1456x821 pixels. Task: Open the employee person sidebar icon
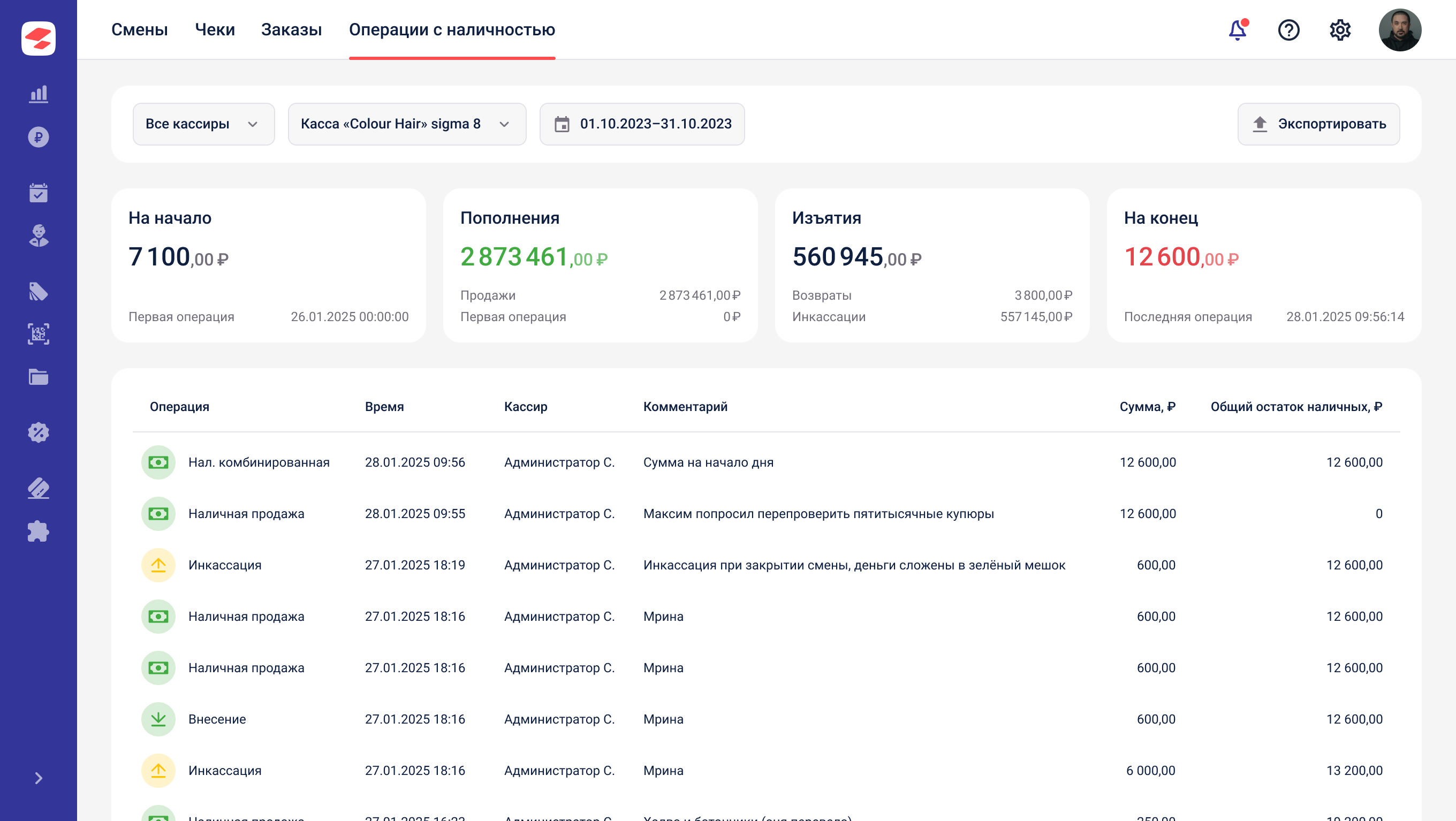(39, 235)
